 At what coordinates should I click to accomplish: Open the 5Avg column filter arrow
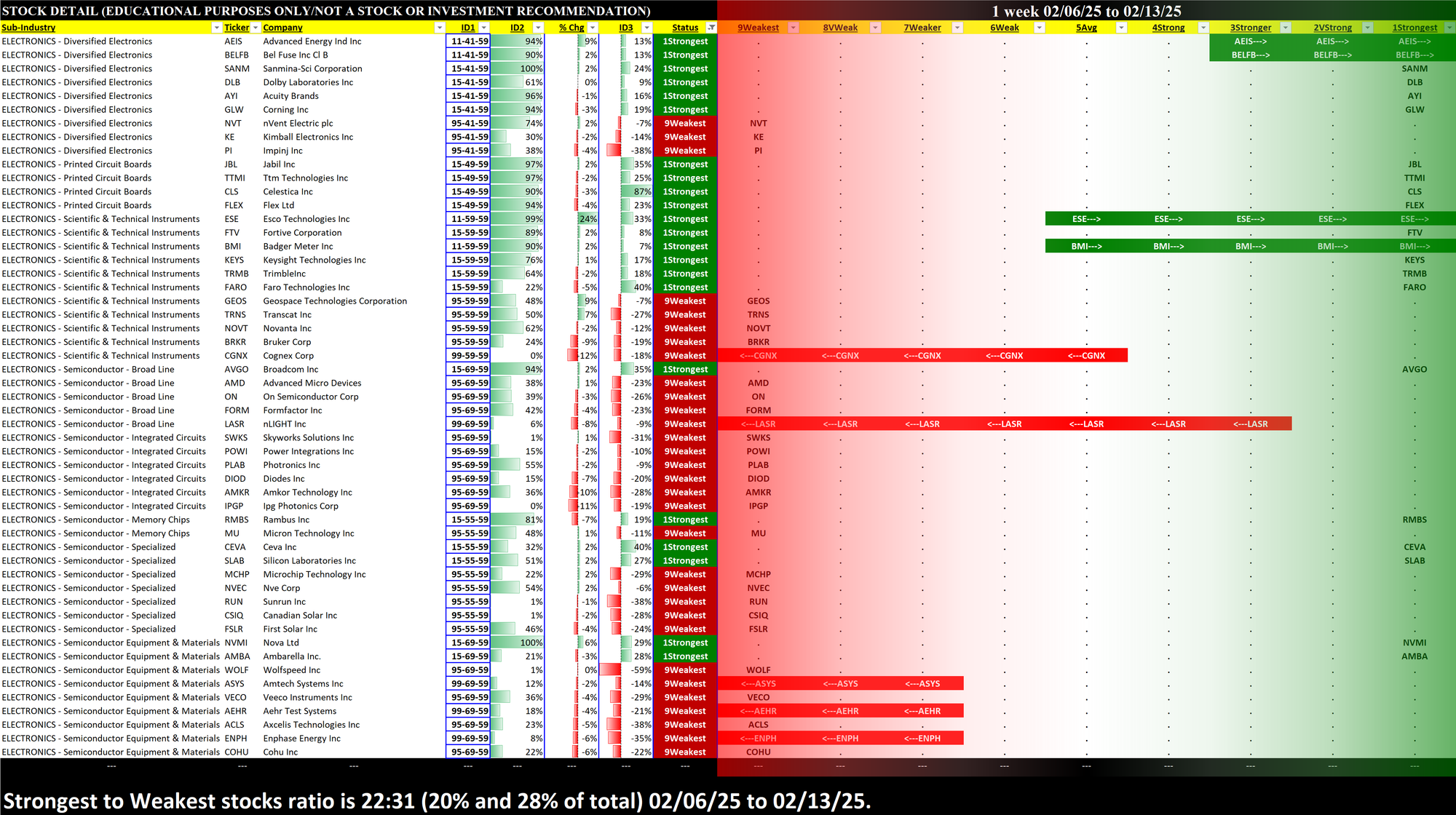tap(1121, 28)
